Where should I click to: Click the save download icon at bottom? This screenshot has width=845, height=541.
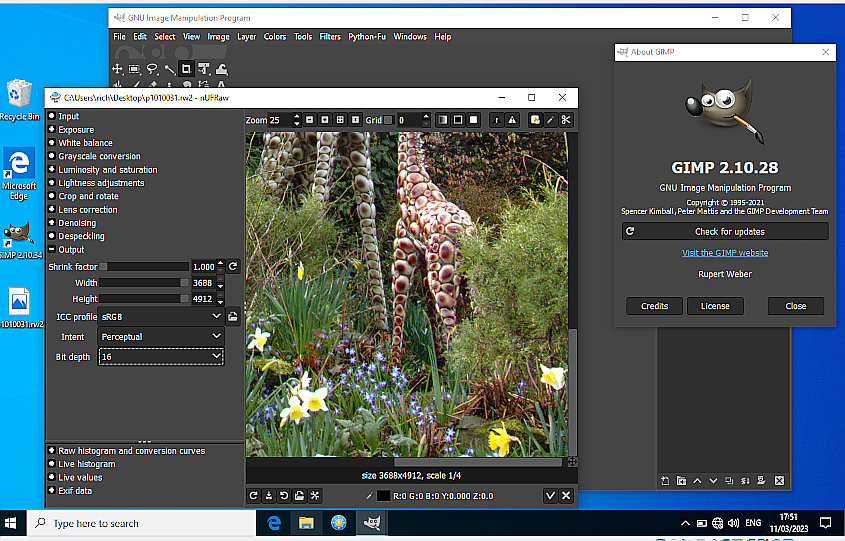coord(269,495)
